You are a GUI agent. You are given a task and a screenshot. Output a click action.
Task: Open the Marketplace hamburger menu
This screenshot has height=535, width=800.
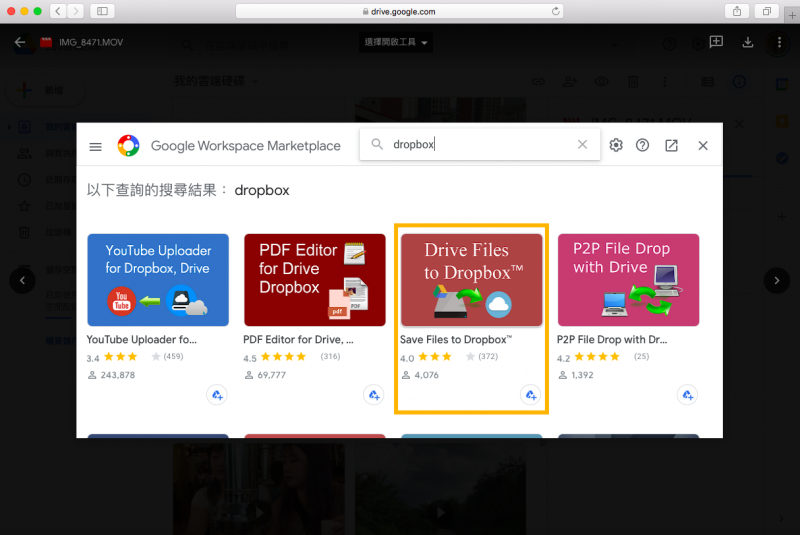(x=95, y=147)
